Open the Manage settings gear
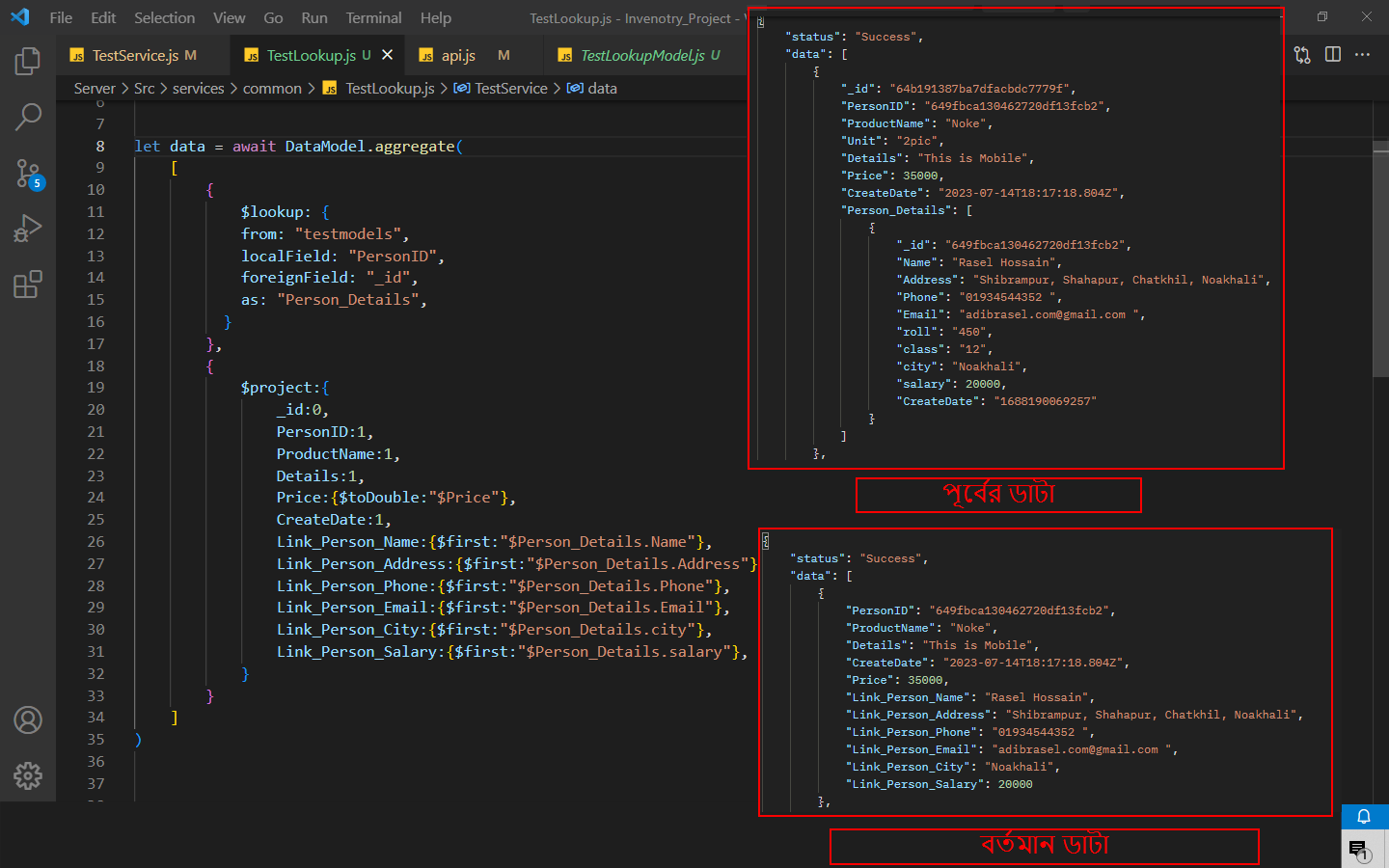Screen dimensions: 1389x868 click(28, 775)
